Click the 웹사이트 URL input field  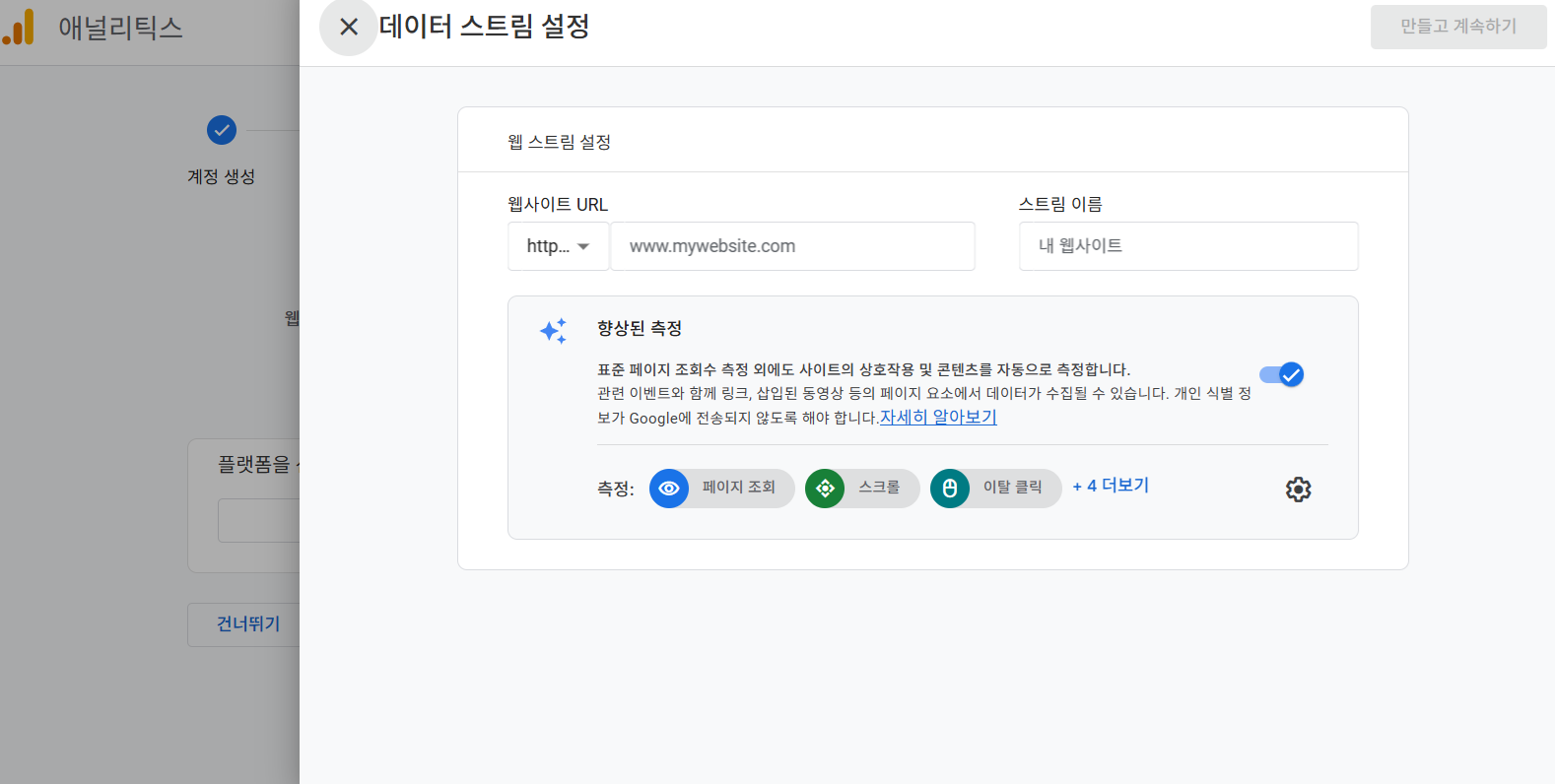(792, 246)
